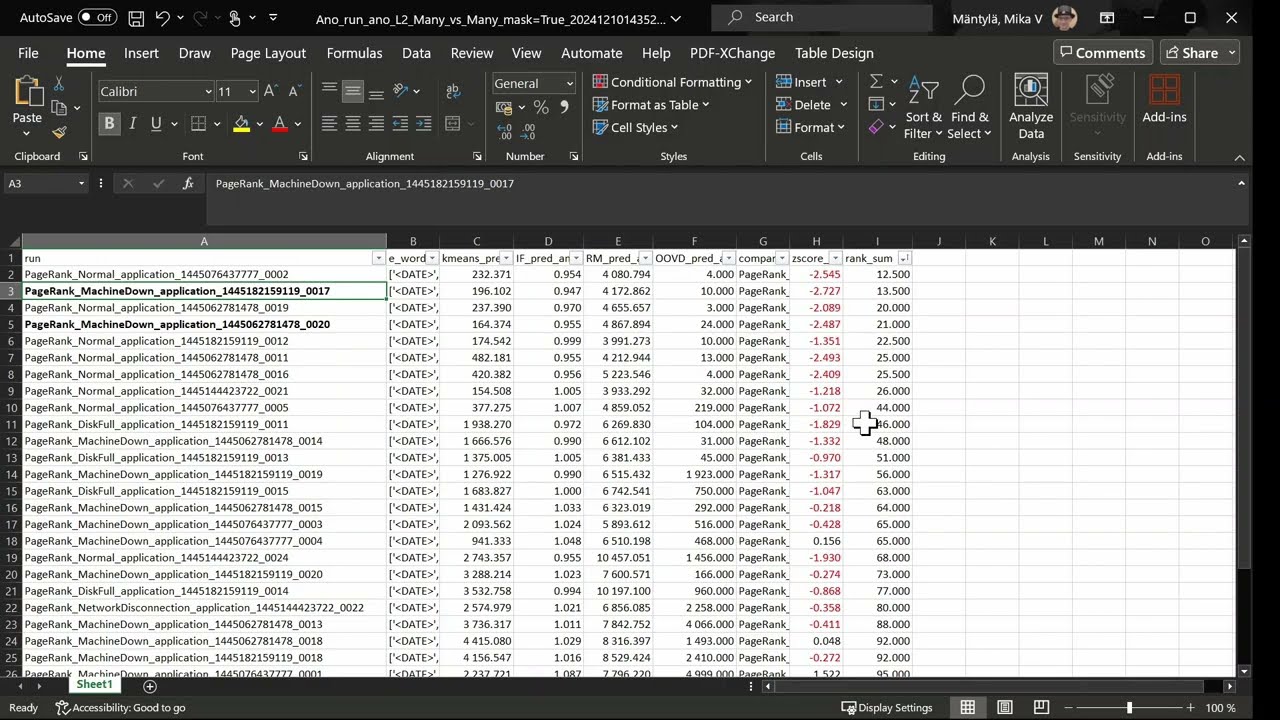
Task: Switch to Normal view icon
Action: pos(968,707)
